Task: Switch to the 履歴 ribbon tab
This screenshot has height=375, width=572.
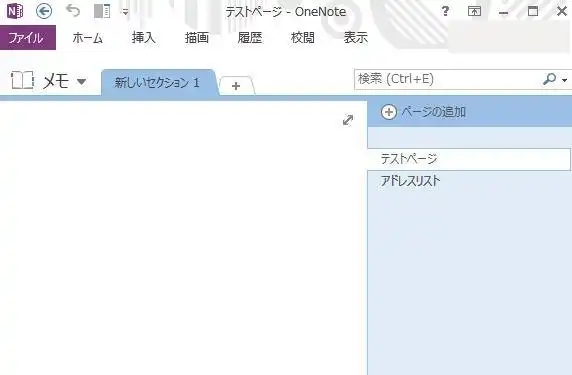Action: [x=250, y=38]
